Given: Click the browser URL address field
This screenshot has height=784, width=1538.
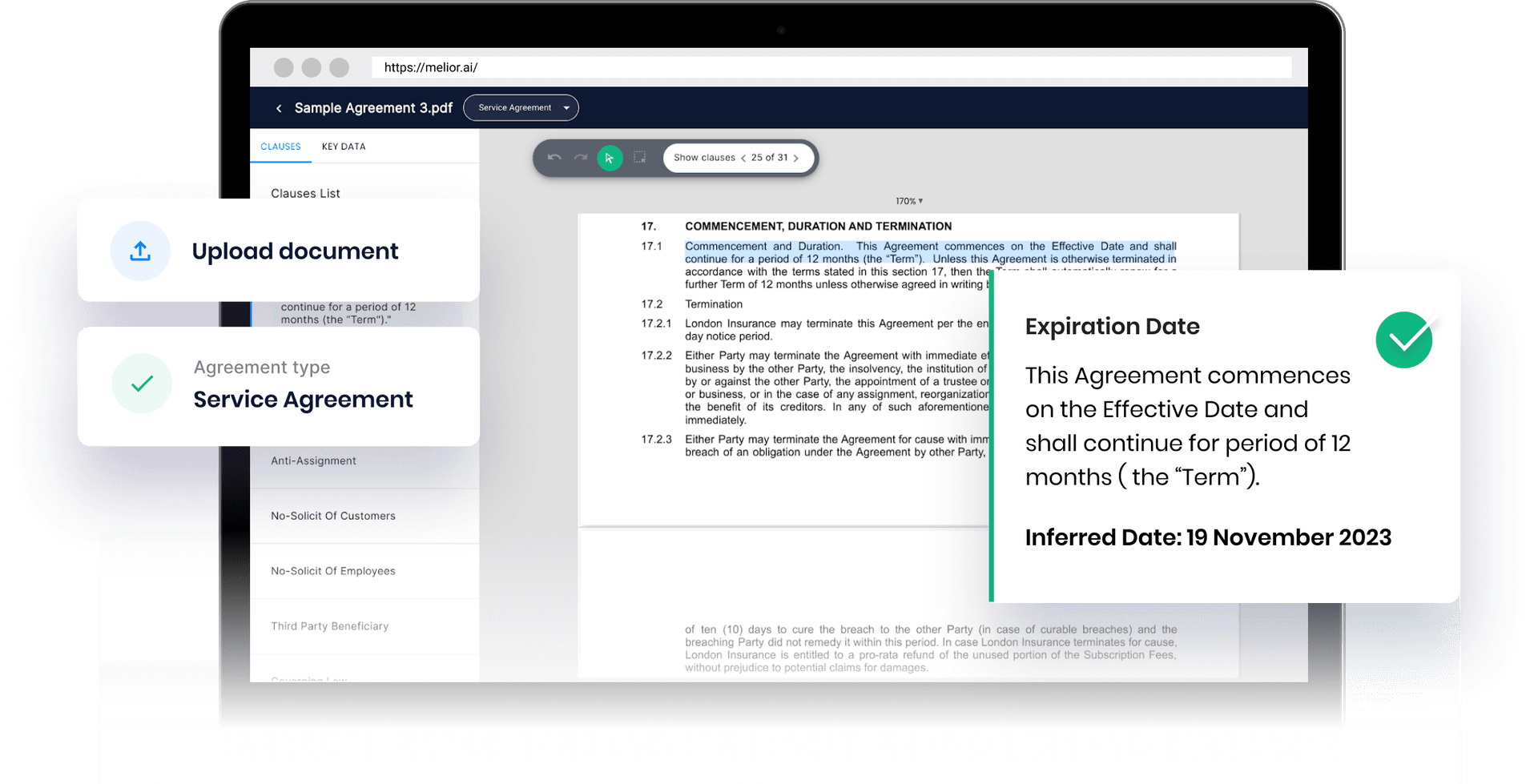Looking at the screenshot, I should click(x=831, y=67).
